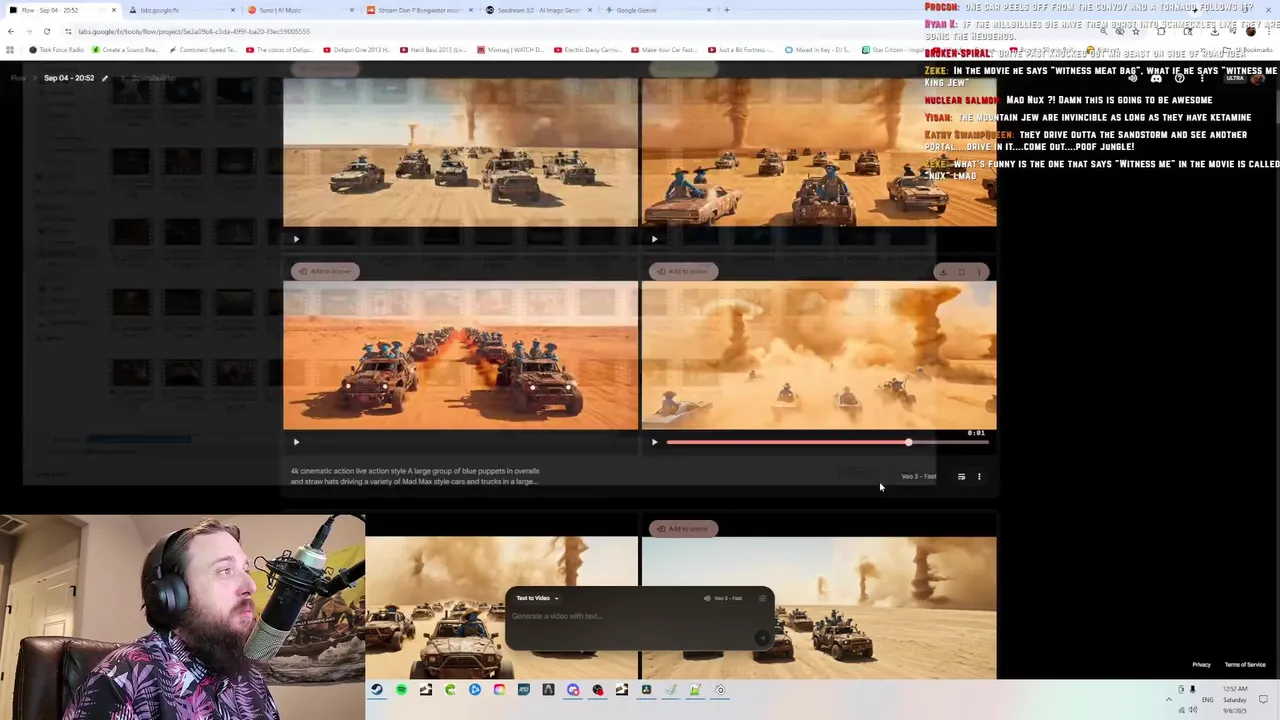Screen dimensions: 1280x720
Task: Open the Mixed In Key bookmark
Action: coord(817,50)
